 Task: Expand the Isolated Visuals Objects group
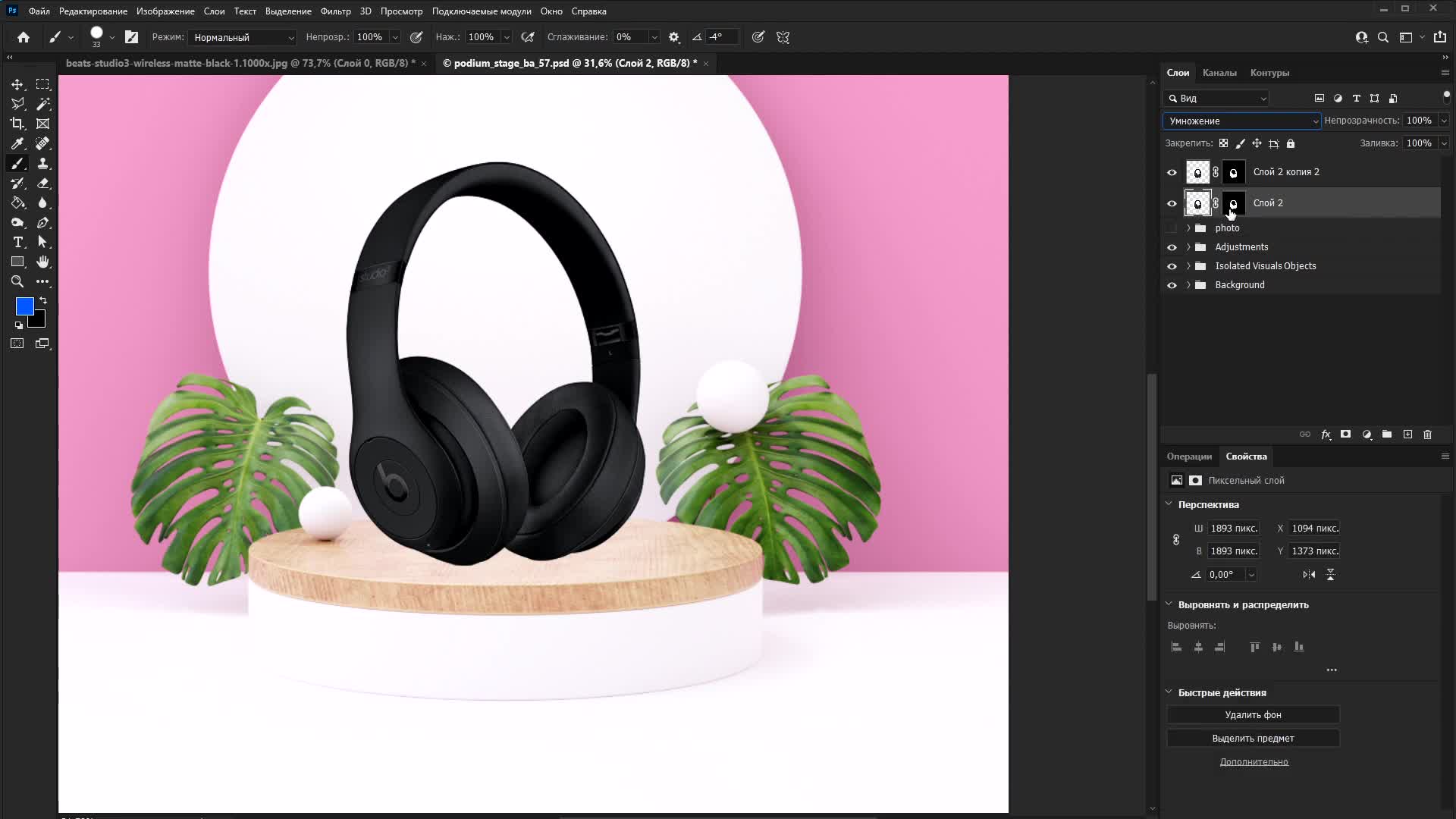tap(1188, 266)
